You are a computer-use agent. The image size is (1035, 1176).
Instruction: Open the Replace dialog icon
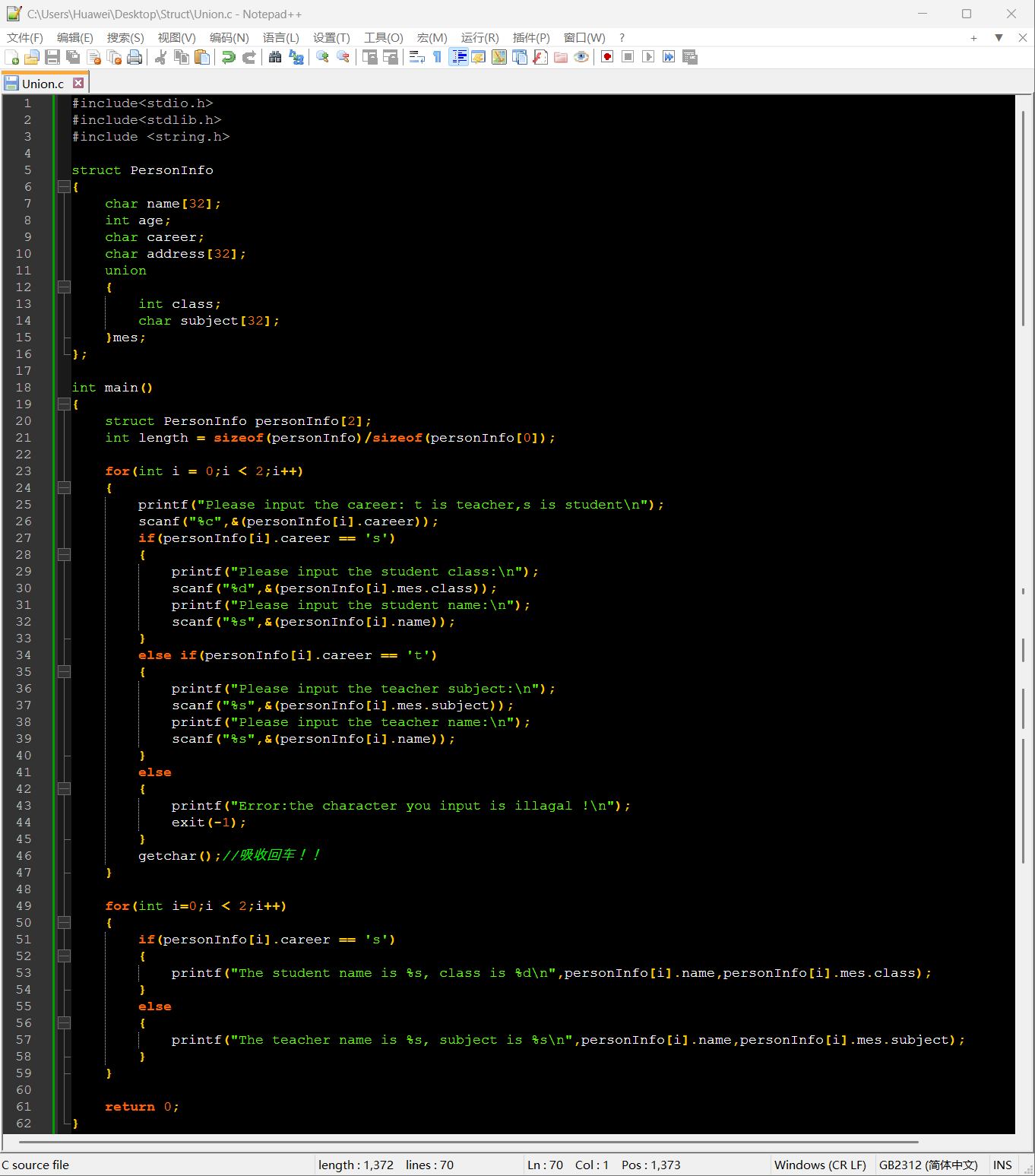(296, 57)
